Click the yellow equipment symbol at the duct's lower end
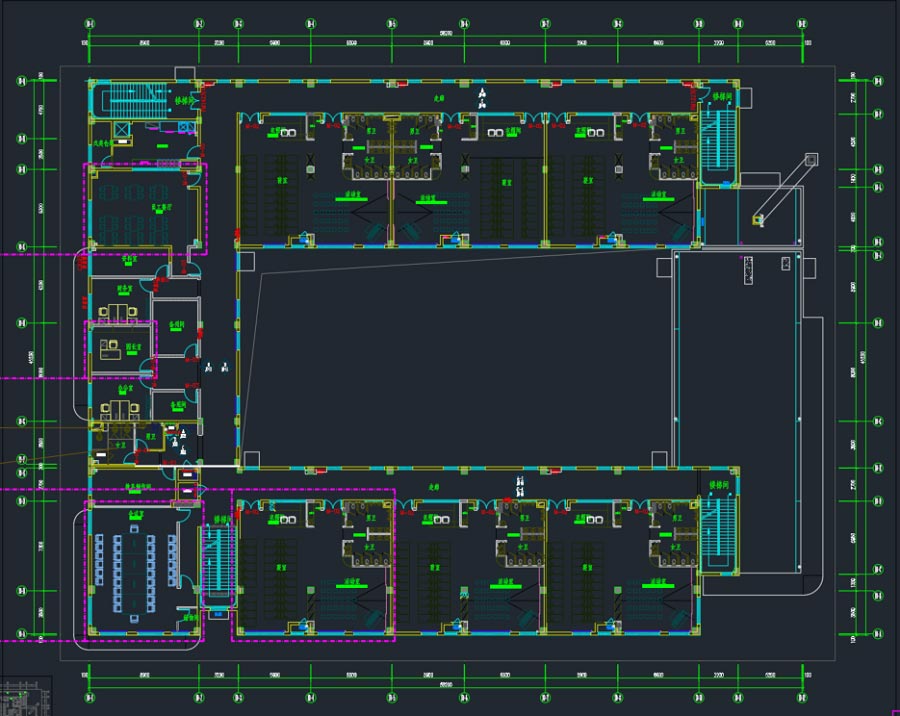 759,219
